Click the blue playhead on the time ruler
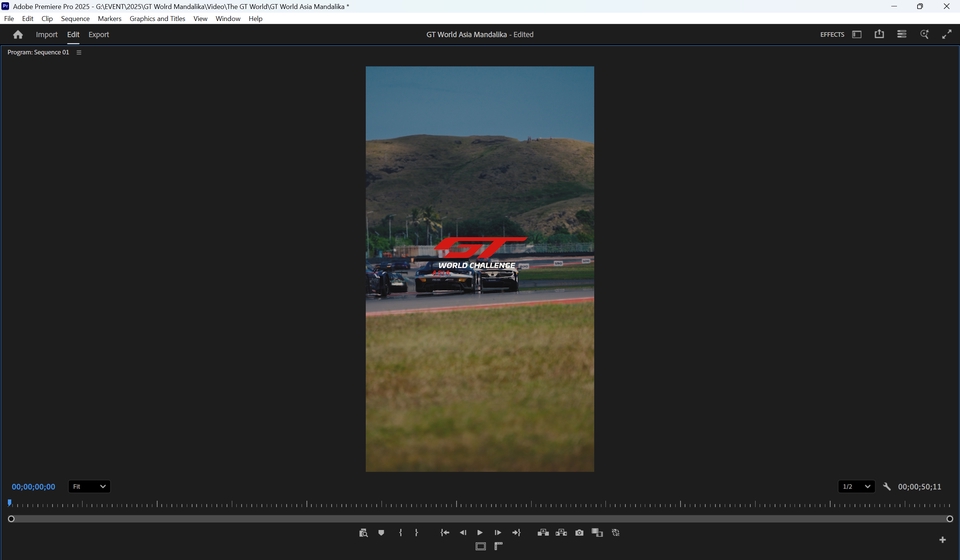The height and width of the screenshot is (560, 960). 10,503
